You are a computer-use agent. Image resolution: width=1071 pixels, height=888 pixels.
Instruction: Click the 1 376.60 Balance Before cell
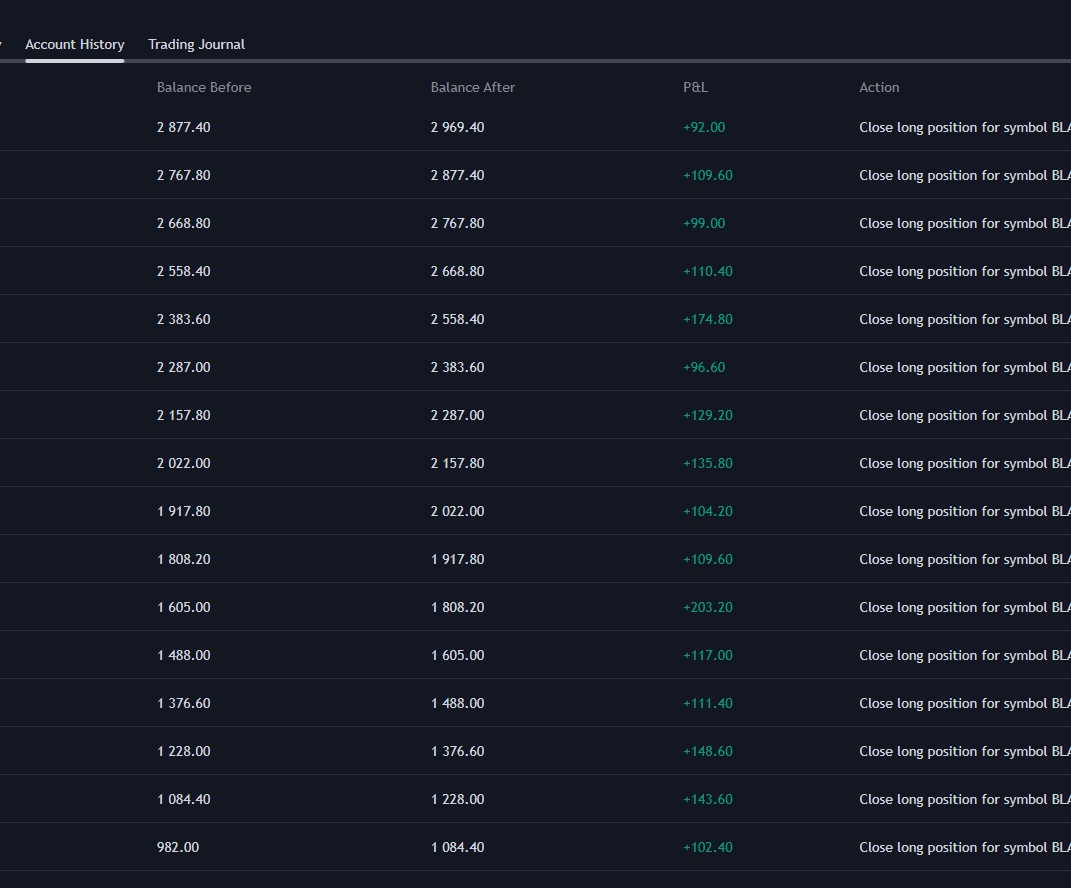coord(184,703)
